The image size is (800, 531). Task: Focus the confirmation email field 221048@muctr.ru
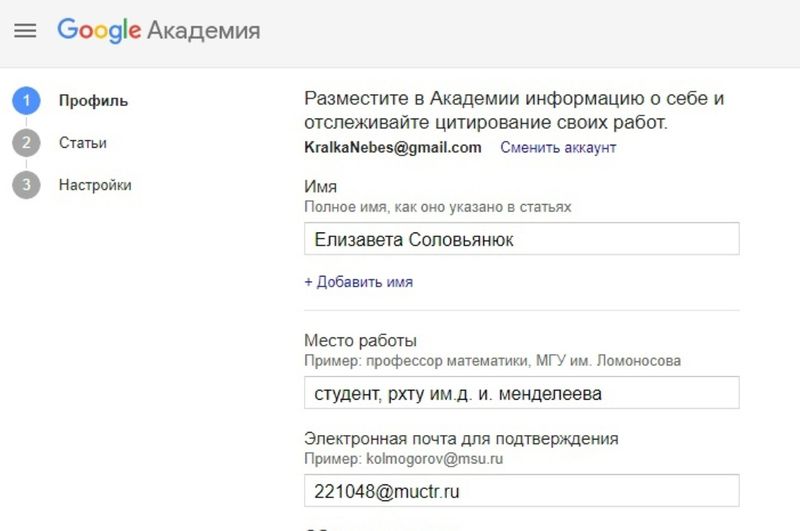(521, 491)
